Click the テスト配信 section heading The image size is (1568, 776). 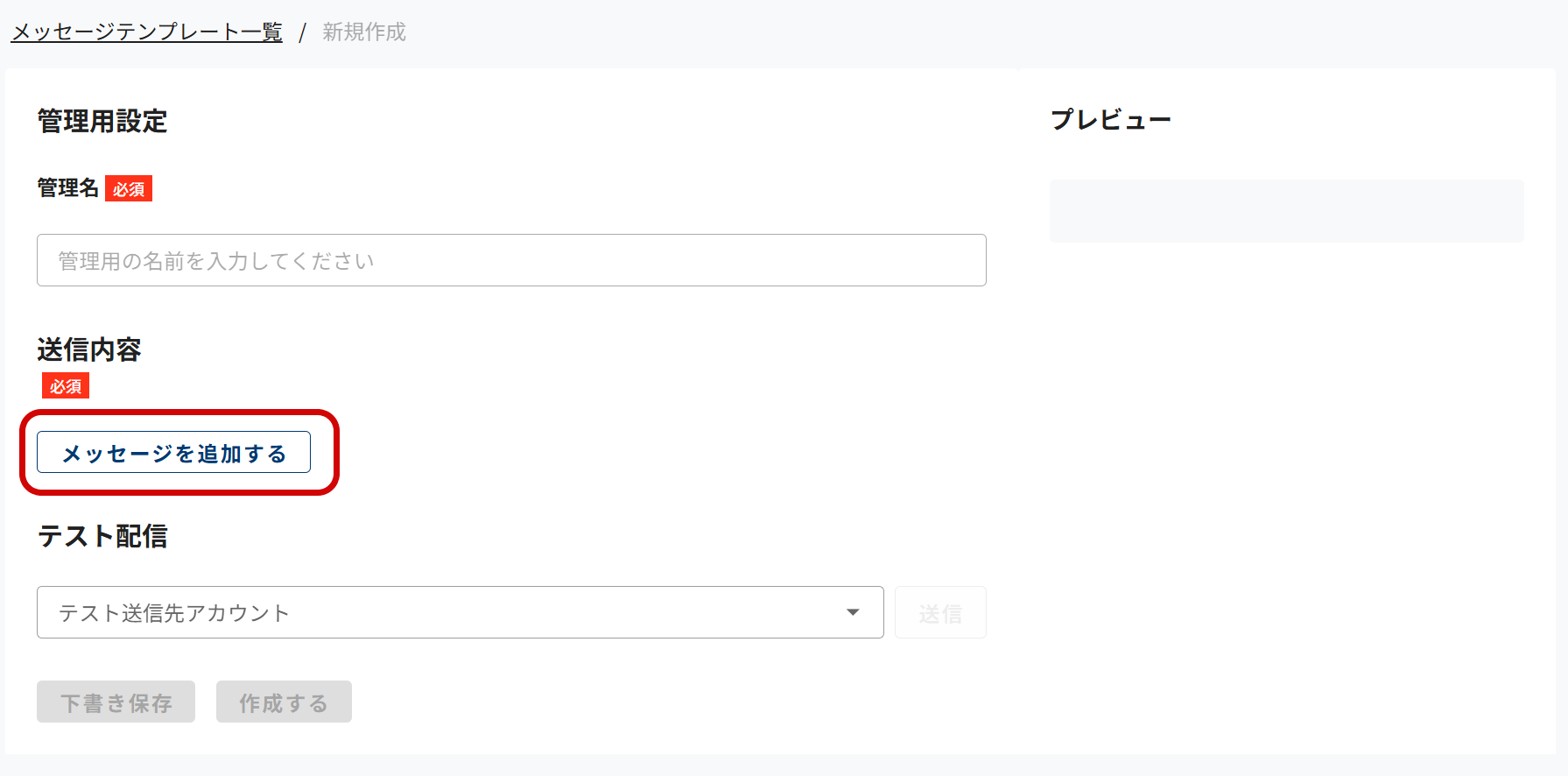click(102, 536)
